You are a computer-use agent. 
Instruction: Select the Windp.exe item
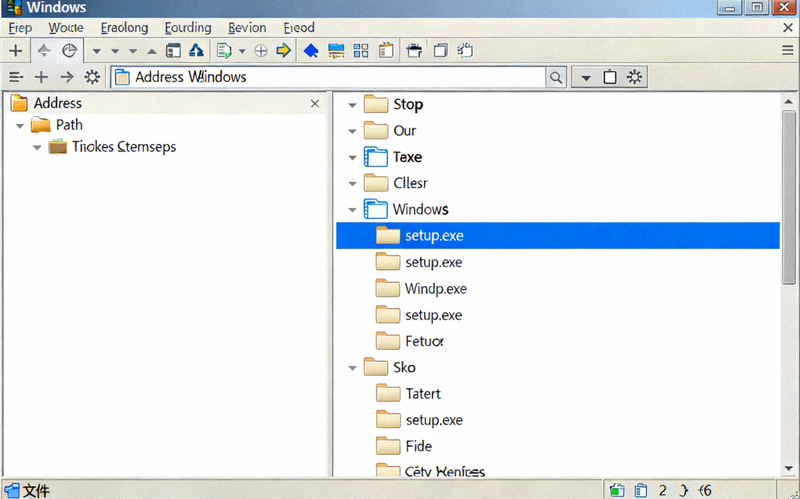coord(435,289)
